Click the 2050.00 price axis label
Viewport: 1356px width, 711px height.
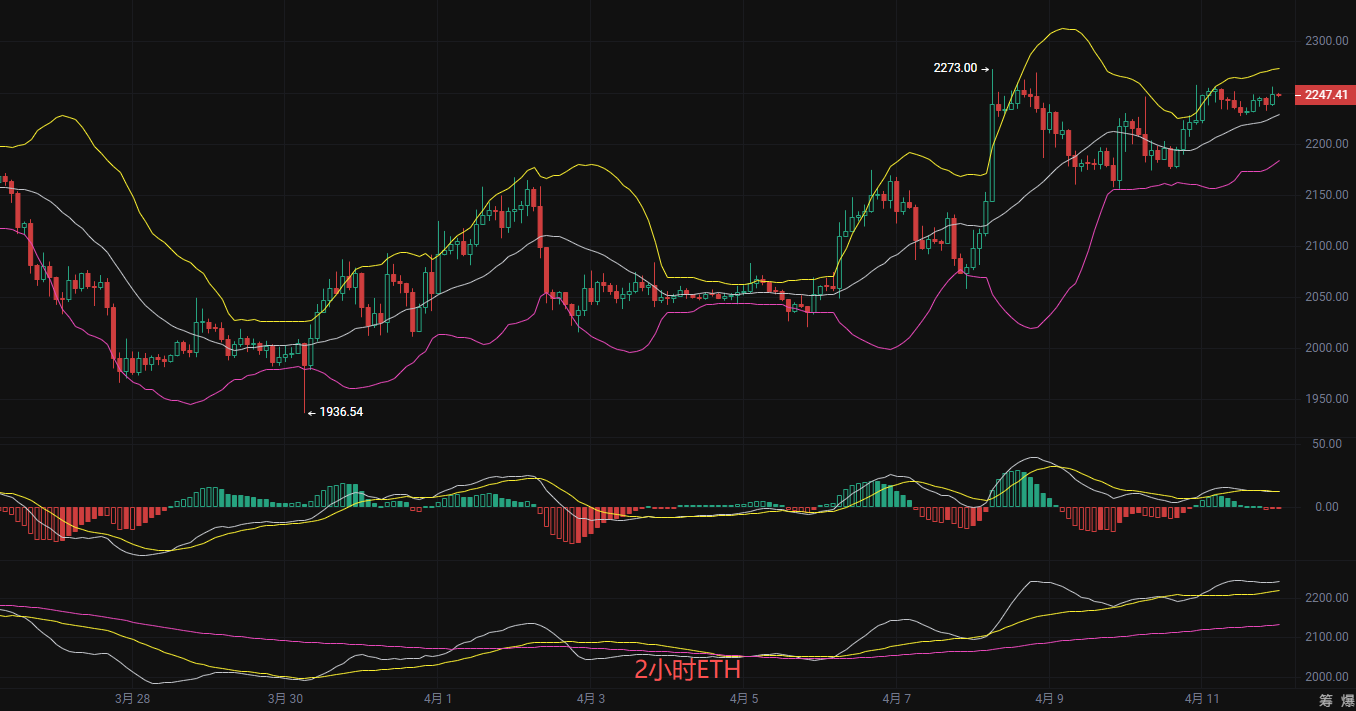[x=1327, y=297]
